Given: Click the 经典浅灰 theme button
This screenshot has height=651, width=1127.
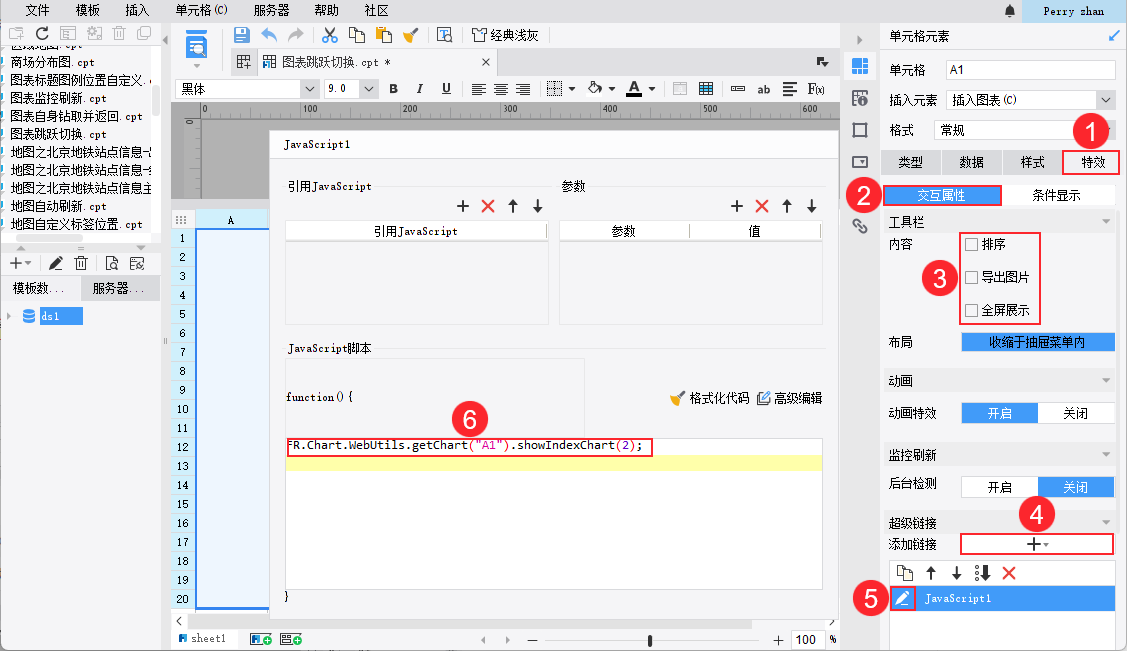Looking at the screenshot, I should [505, 35].
